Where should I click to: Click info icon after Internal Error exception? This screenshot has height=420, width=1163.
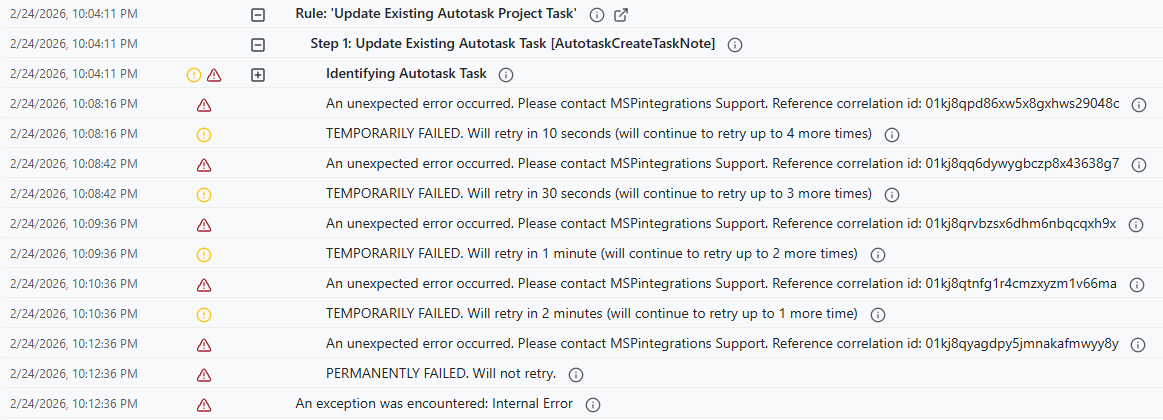click(592, 405)
